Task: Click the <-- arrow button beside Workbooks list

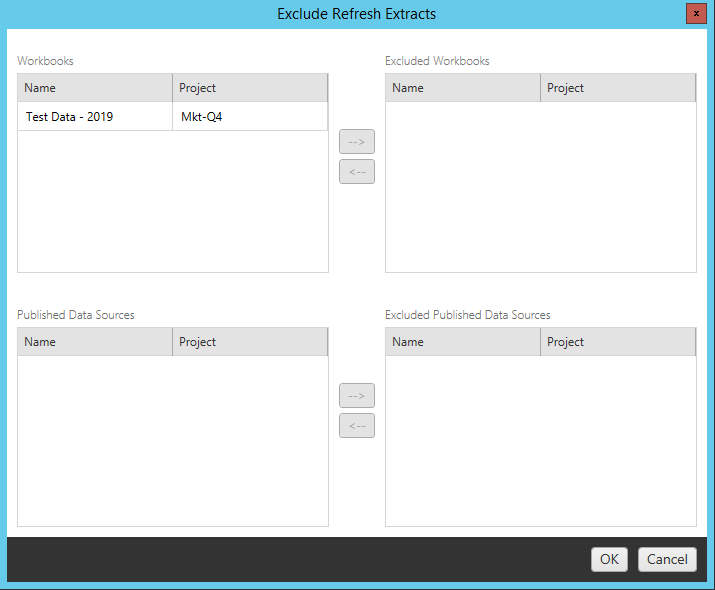Action: click(356, 172)
